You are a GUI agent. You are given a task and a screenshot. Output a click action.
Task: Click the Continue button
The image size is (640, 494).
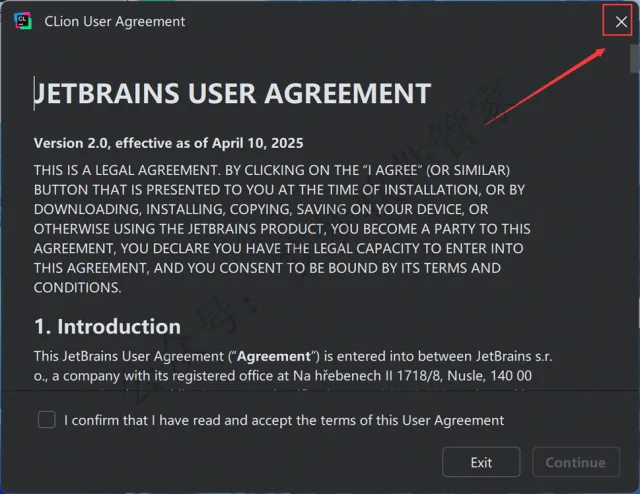click(576, 462)
